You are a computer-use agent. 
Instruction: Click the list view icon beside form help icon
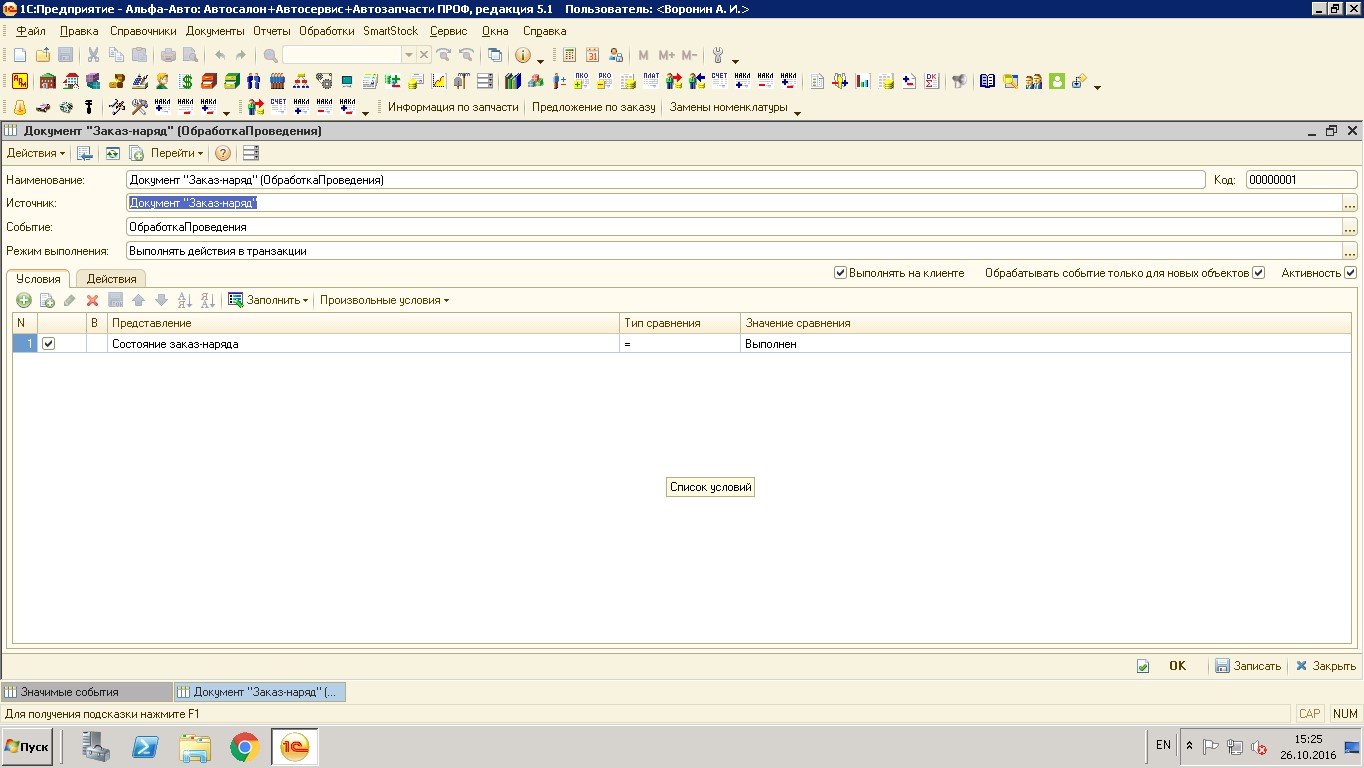(250, 153)
